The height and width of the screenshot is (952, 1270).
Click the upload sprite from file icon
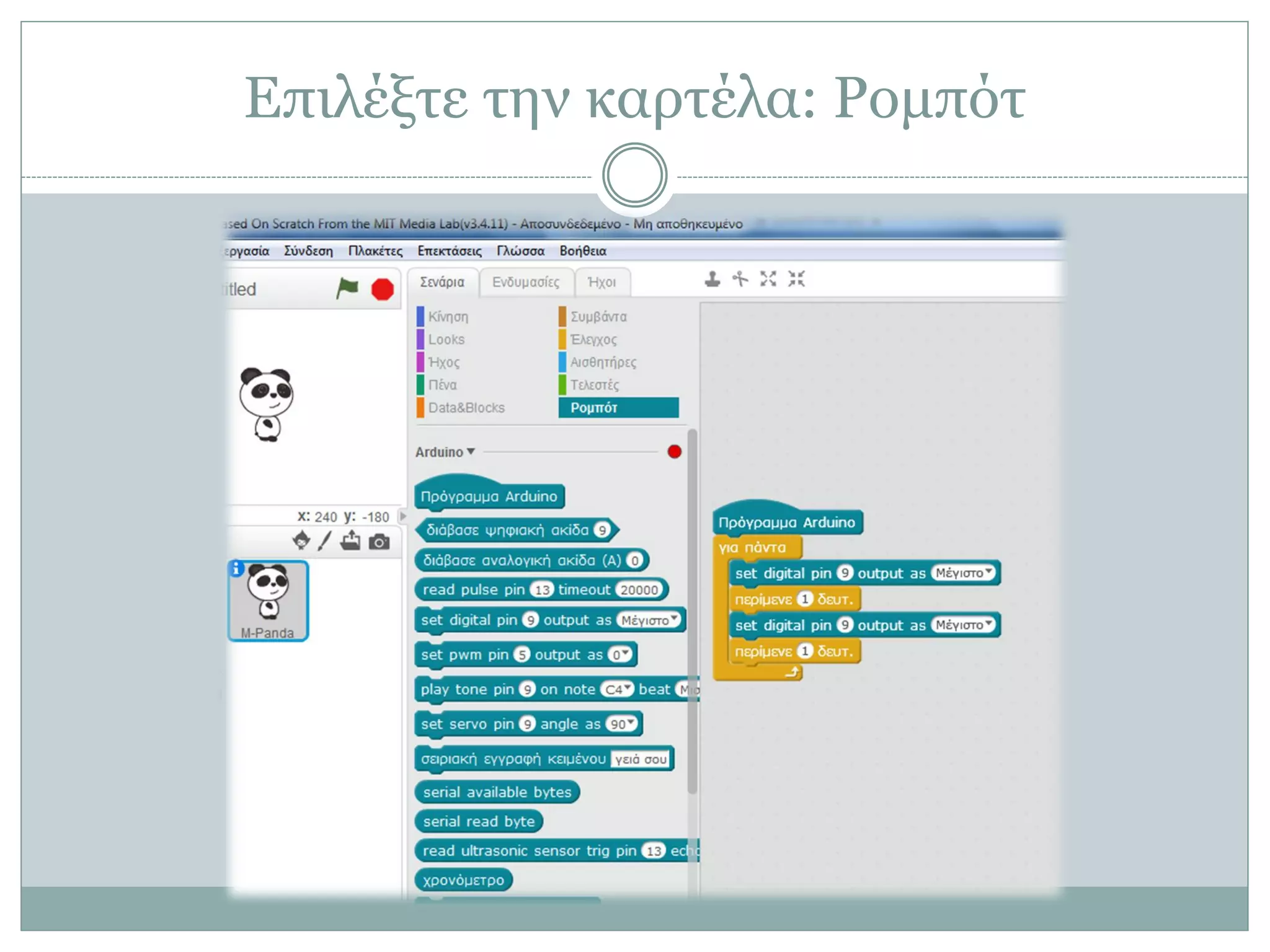350,541
